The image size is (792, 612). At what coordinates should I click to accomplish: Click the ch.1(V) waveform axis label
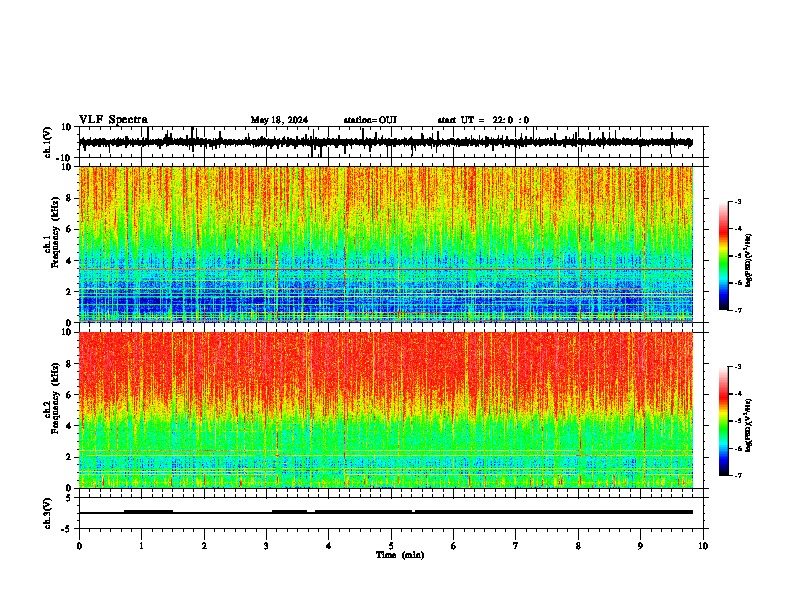point(48,142)
